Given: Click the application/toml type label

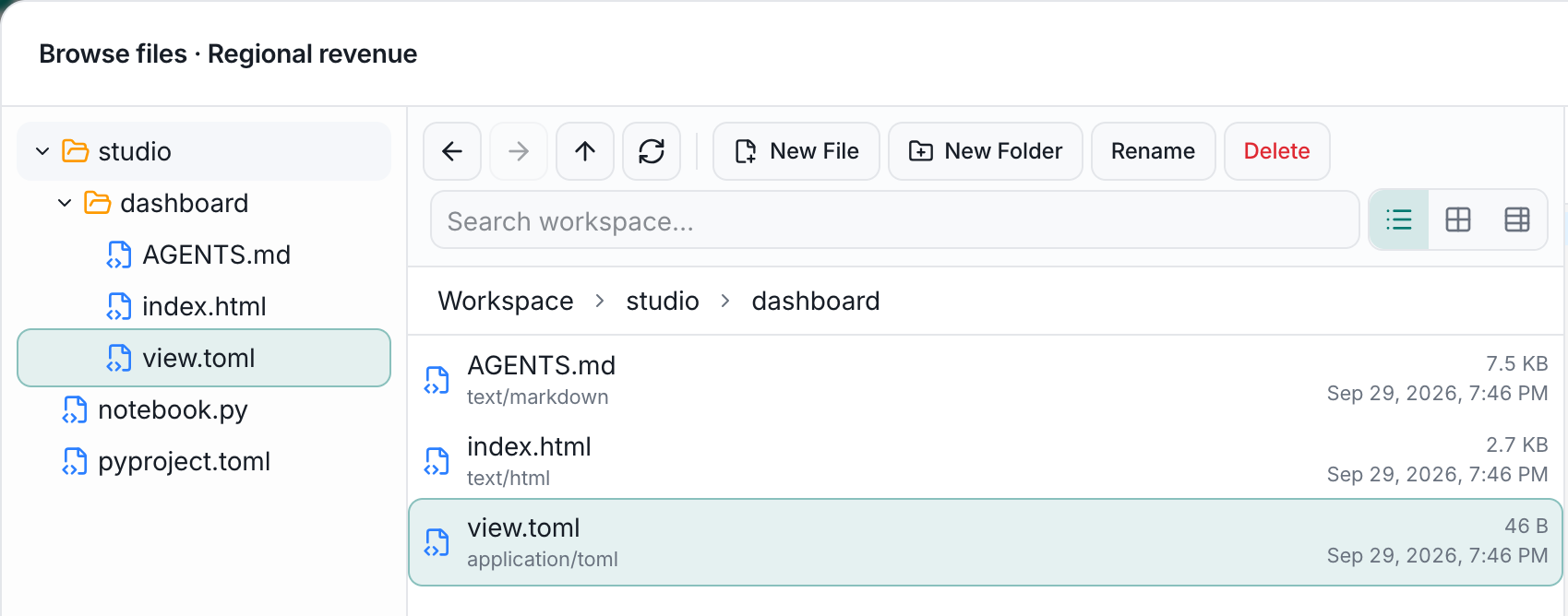Looking at the screenshot, I should coord(543,560).
